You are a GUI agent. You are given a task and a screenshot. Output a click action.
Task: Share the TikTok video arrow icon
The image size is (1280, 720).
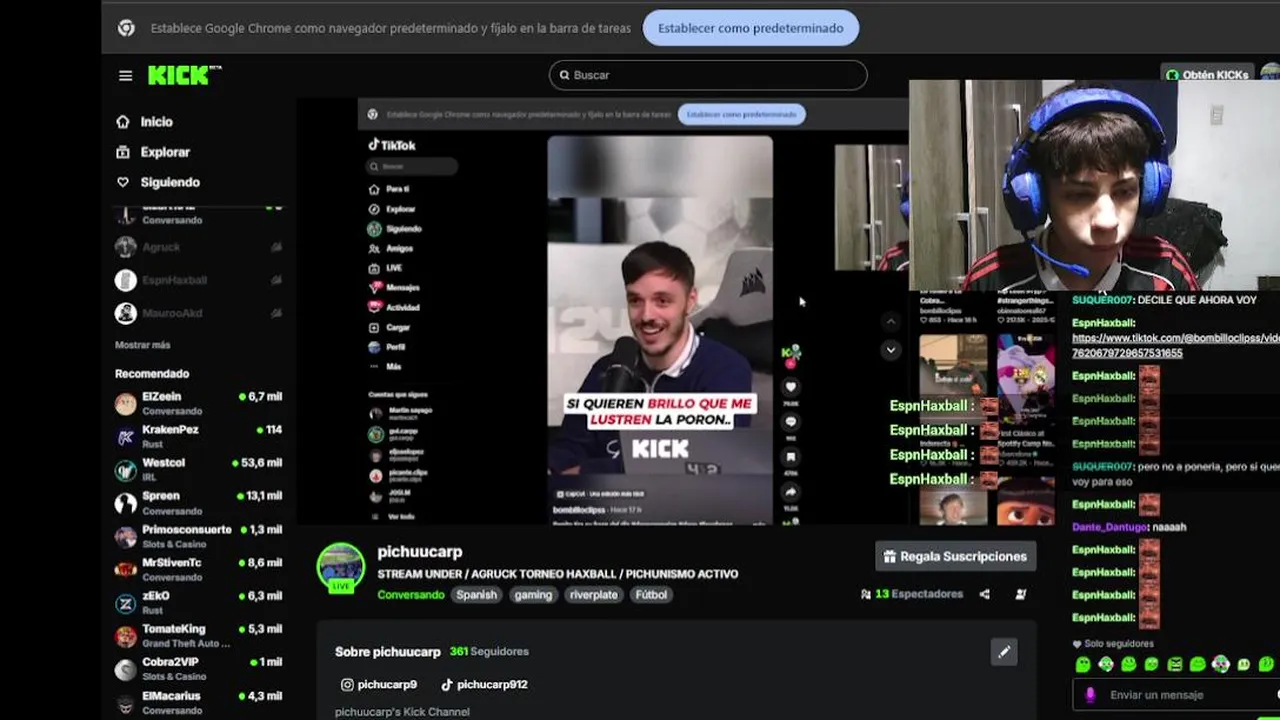point(790,492)
